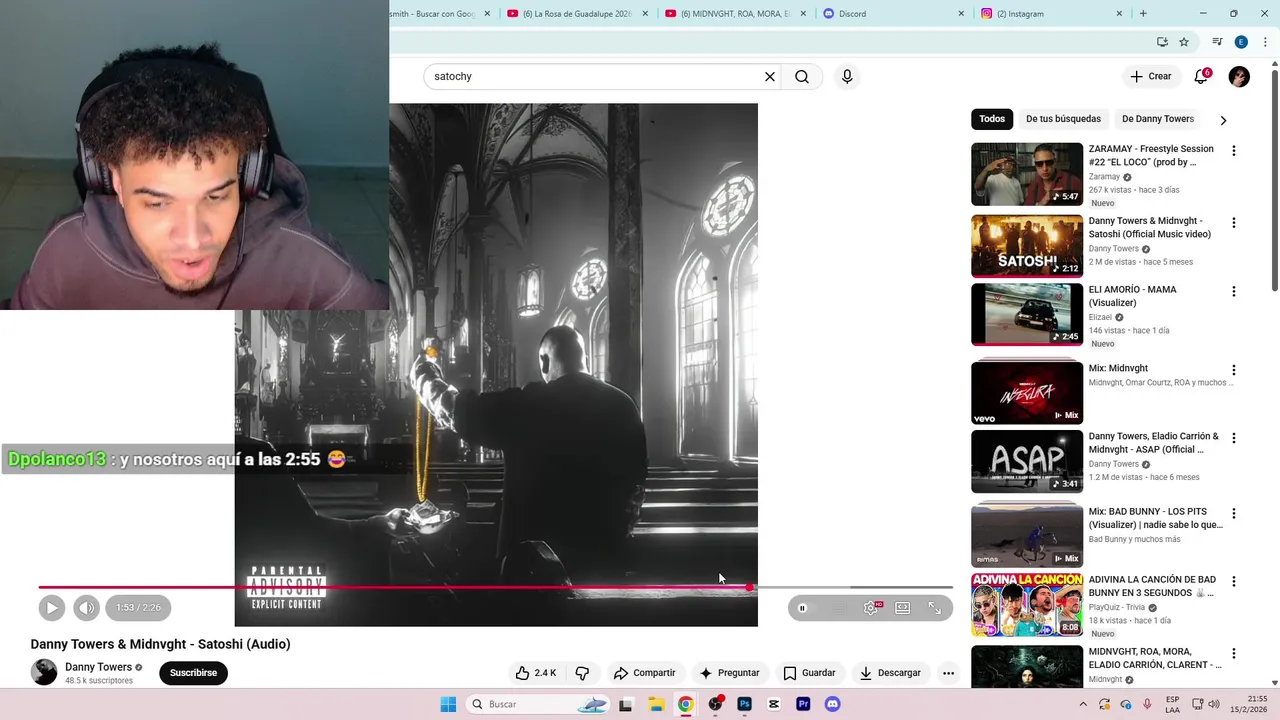Viewport: 1280px width, 720px height.
Task: Switch to theater mode view
Action: (903, 608)
